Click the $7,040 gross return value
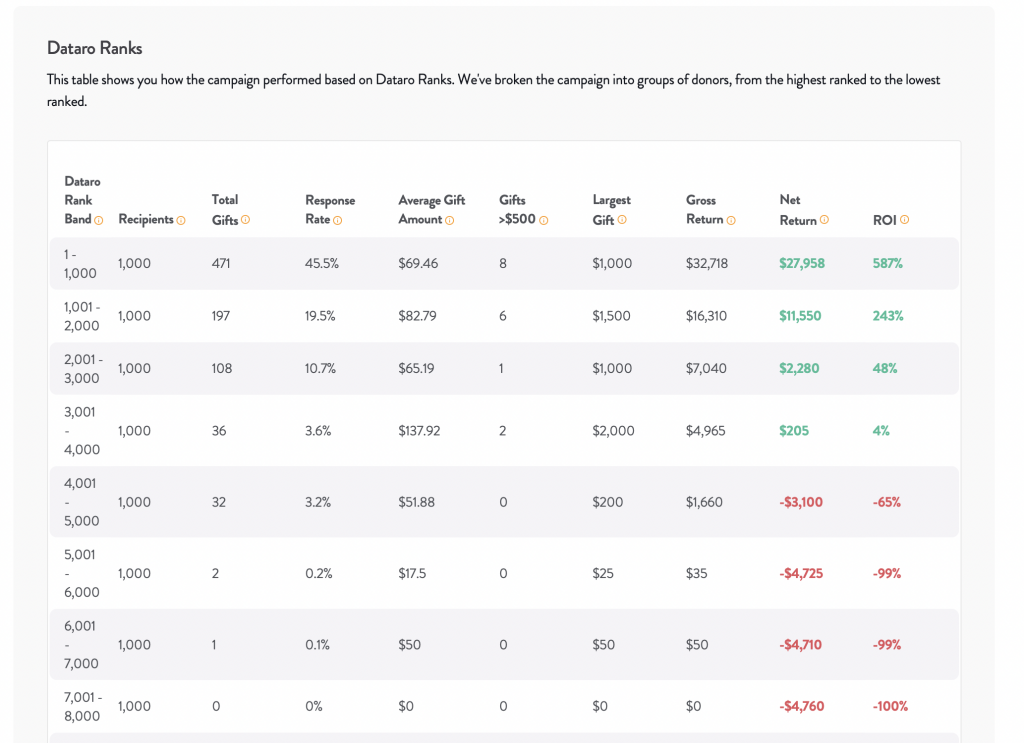This screenshot has width=1024, height=743. pos(706,369)
